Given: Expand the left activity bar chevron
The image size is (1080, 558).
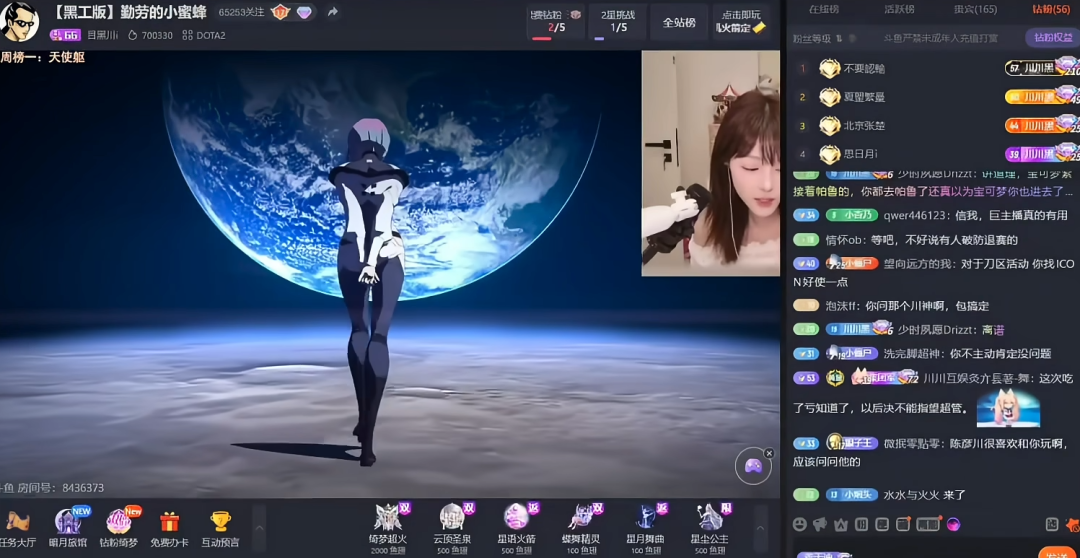Looking at the screenshot, I should (x=259, y=528).
